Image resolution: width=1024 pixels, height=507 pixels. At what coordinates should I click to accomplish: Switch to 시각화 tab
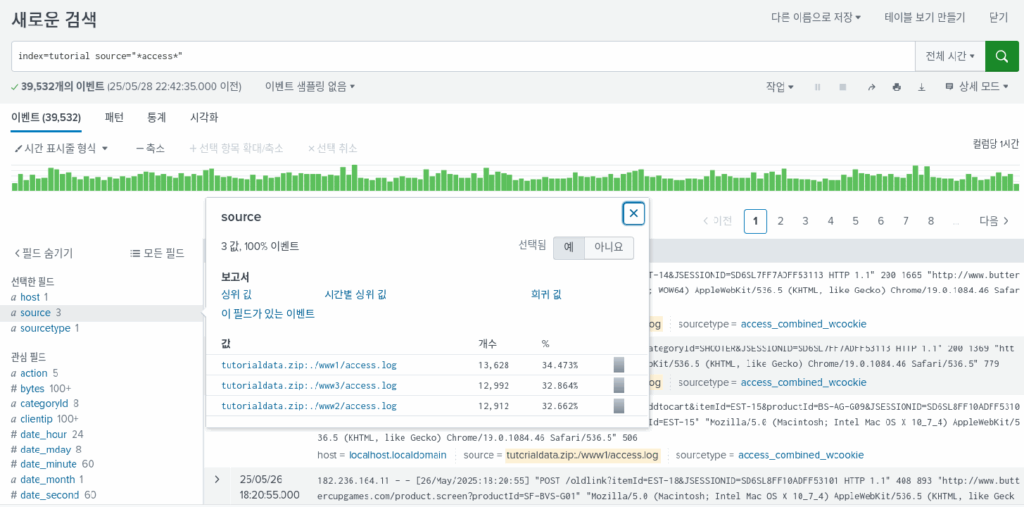(204, 118)
